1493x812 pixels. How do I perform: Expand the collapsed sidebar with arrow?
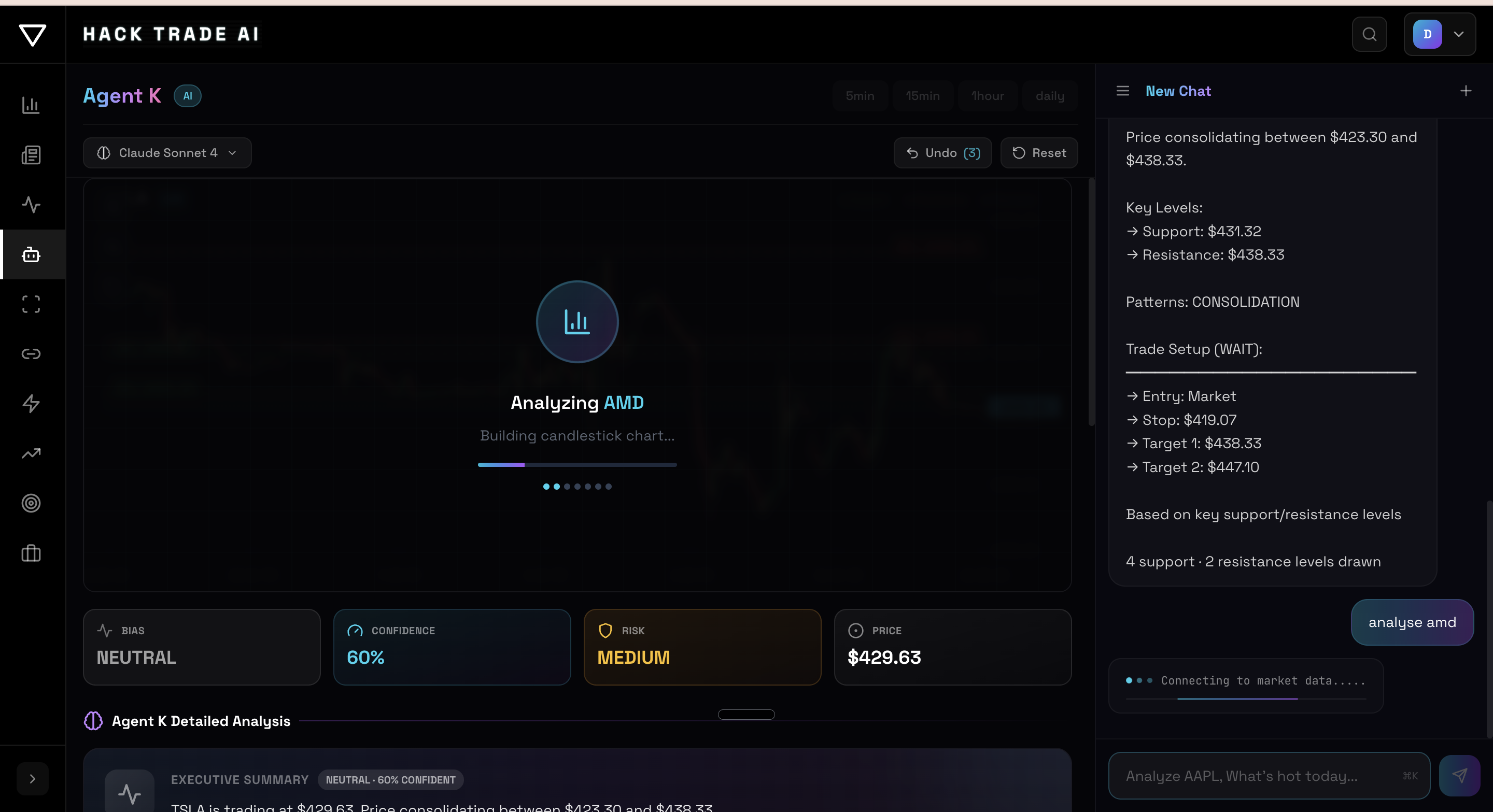pyautogui.click(x=33, y=778)
